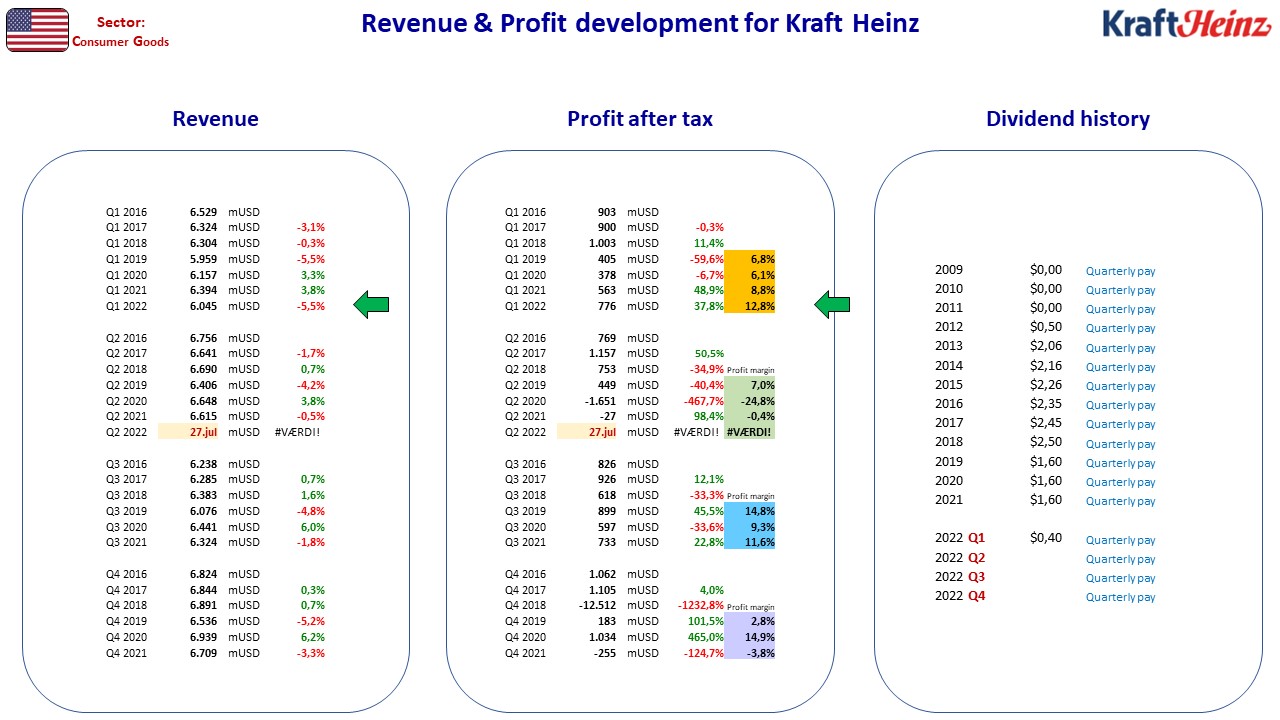Image resolution: width=1280 pixels, height=720 pixels.
Task: Select the page title 'Revenue & Profit development for Kraft Heinz'
Action: (640, 24)
